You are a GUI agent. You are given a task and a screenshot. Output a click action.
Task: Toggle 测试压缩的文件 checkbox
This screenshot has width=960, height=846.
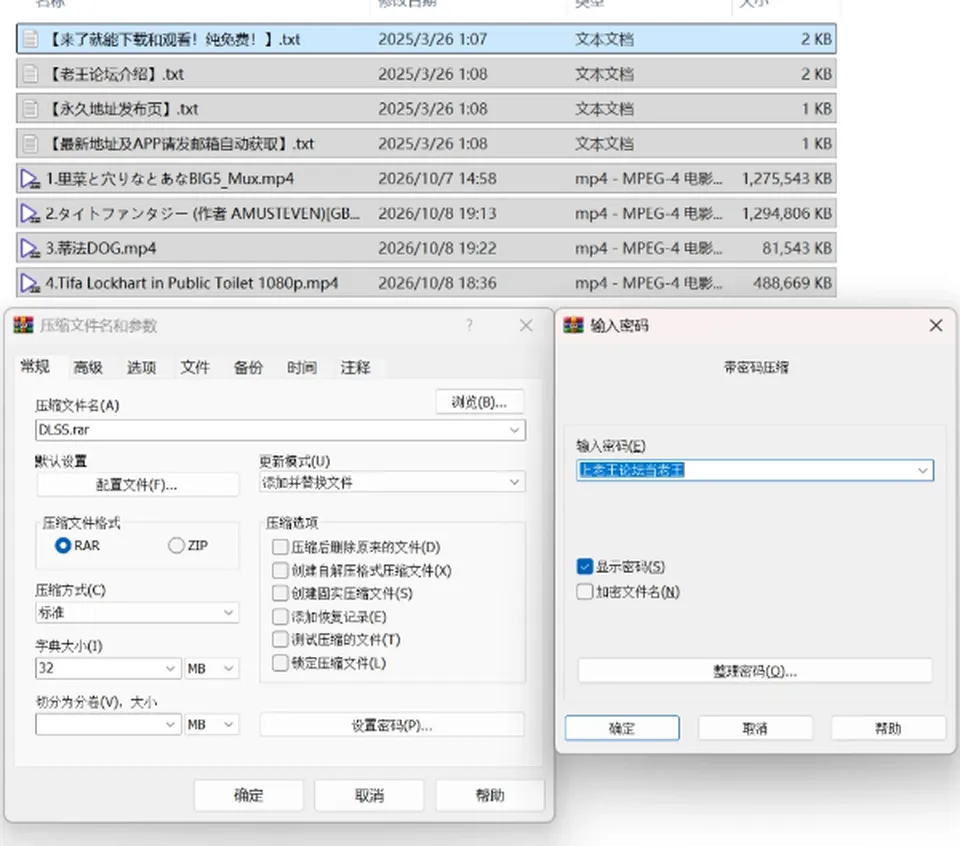tap(280, 640)
